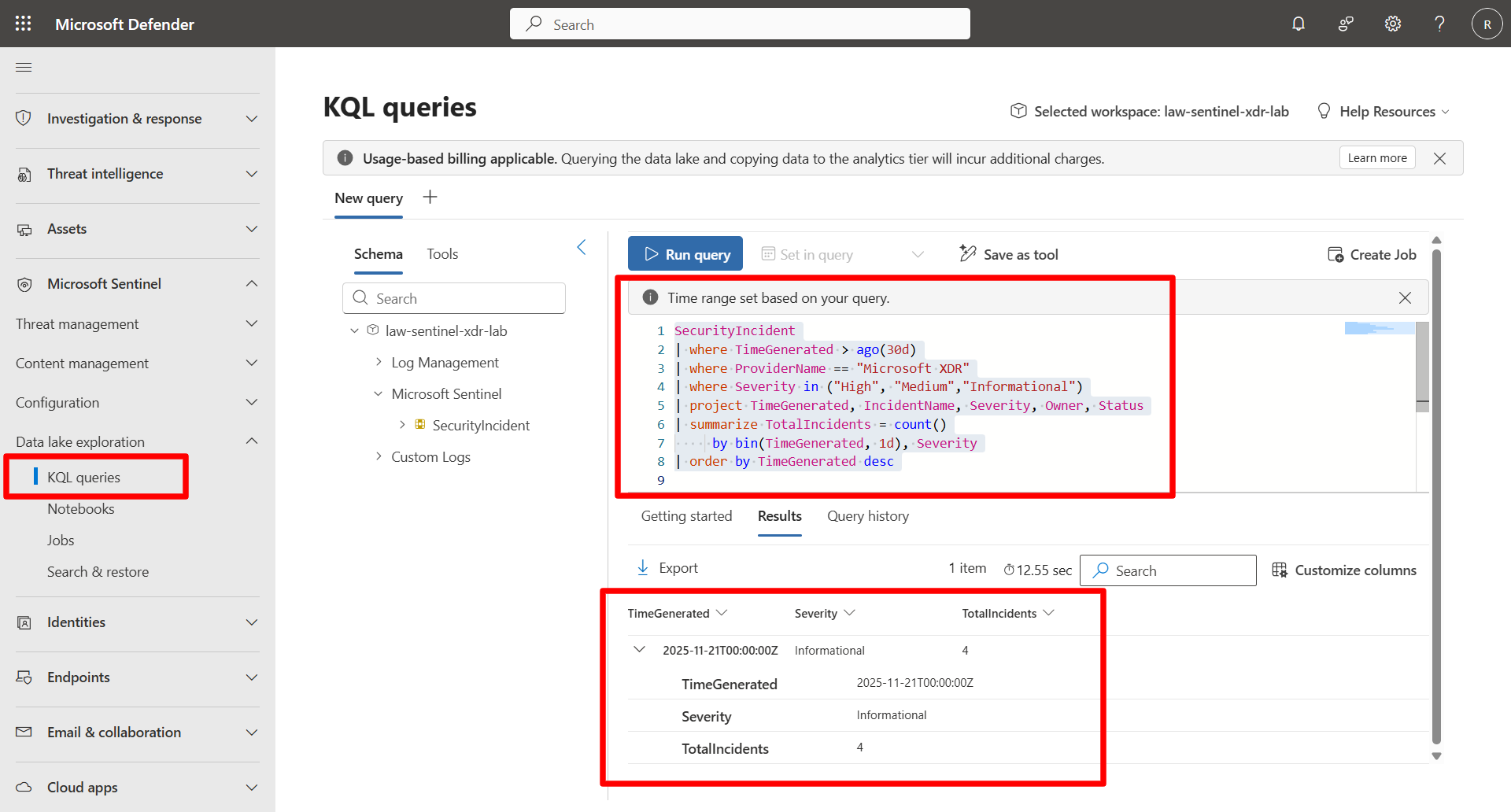This screenshot has width=1511, height=812.
Task: Open the help question mark icon
Action: click(1439, 24)
